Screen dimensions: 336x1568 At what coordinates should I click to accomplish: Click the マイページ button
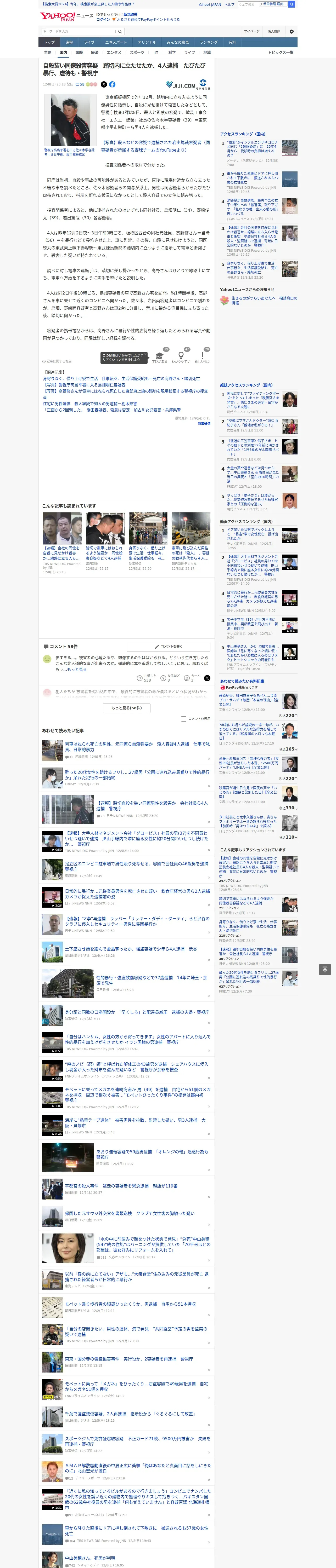252,32
